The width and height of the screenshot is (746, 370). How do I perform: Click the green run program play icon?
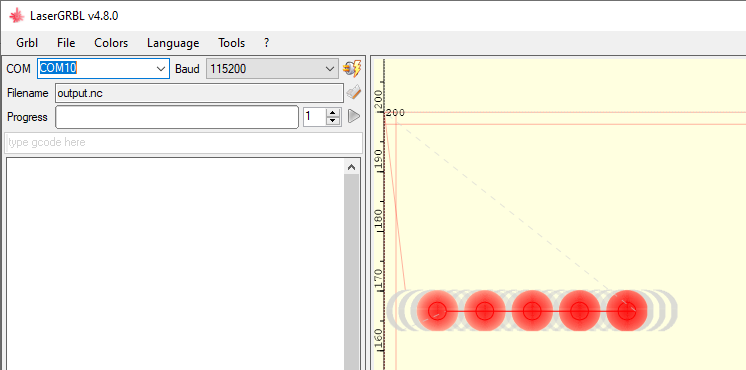[354, 116]
